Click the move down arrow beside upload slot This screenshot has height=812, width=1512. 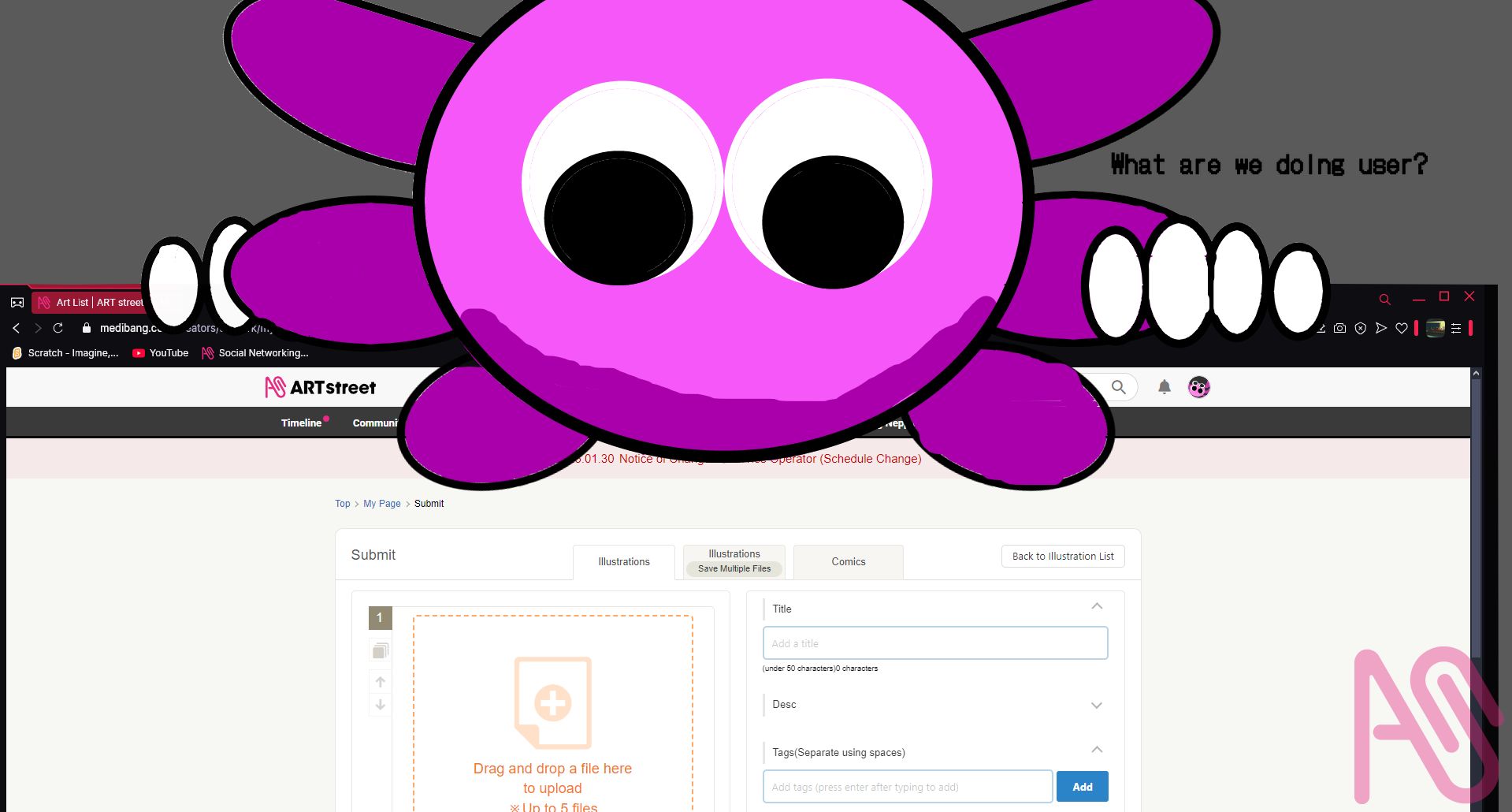click(381, 705)
